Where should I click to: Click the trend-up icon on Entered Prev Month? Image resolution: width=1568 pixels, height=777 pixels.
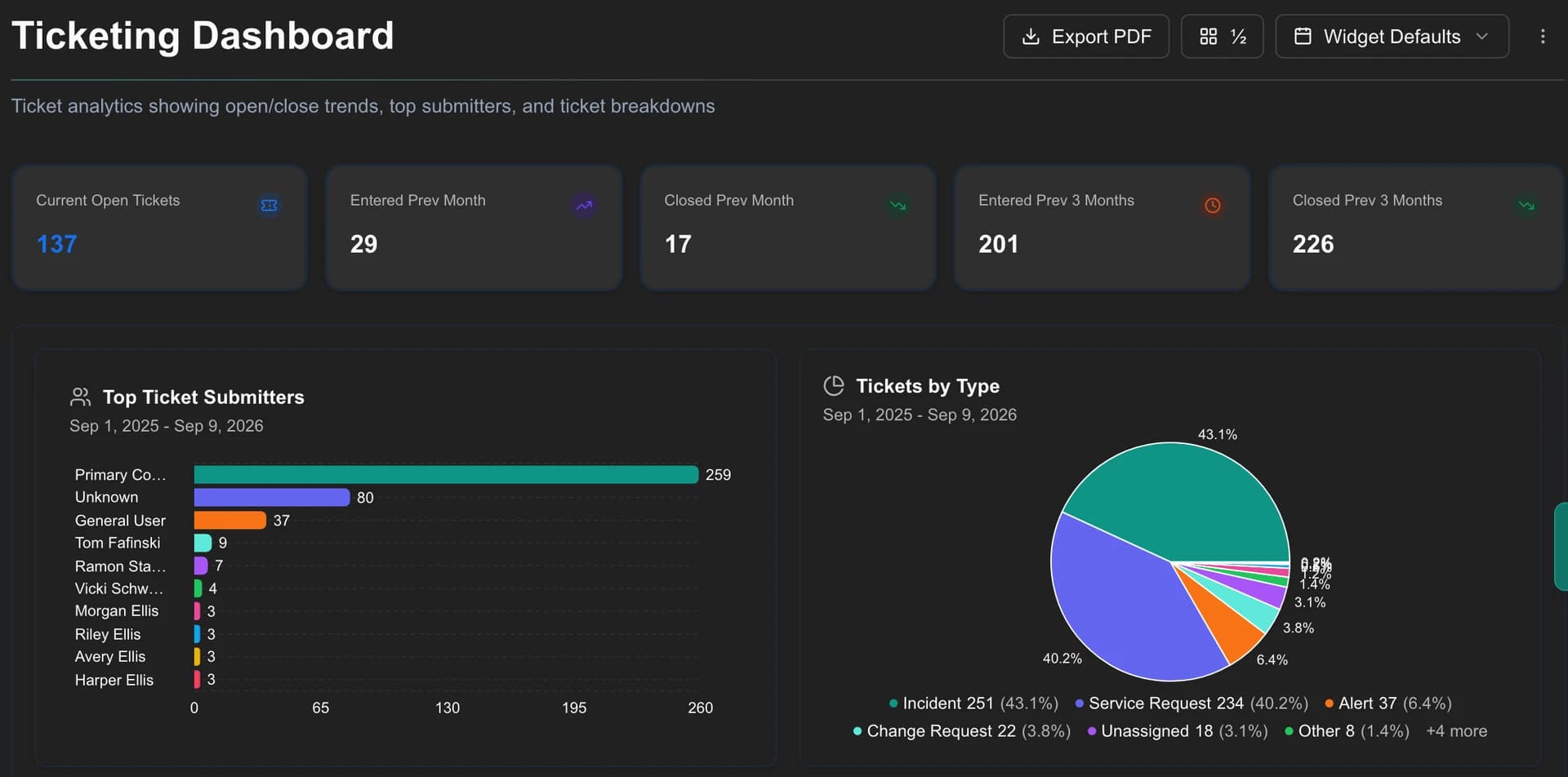pyautogui.click(x=584, y=206)
